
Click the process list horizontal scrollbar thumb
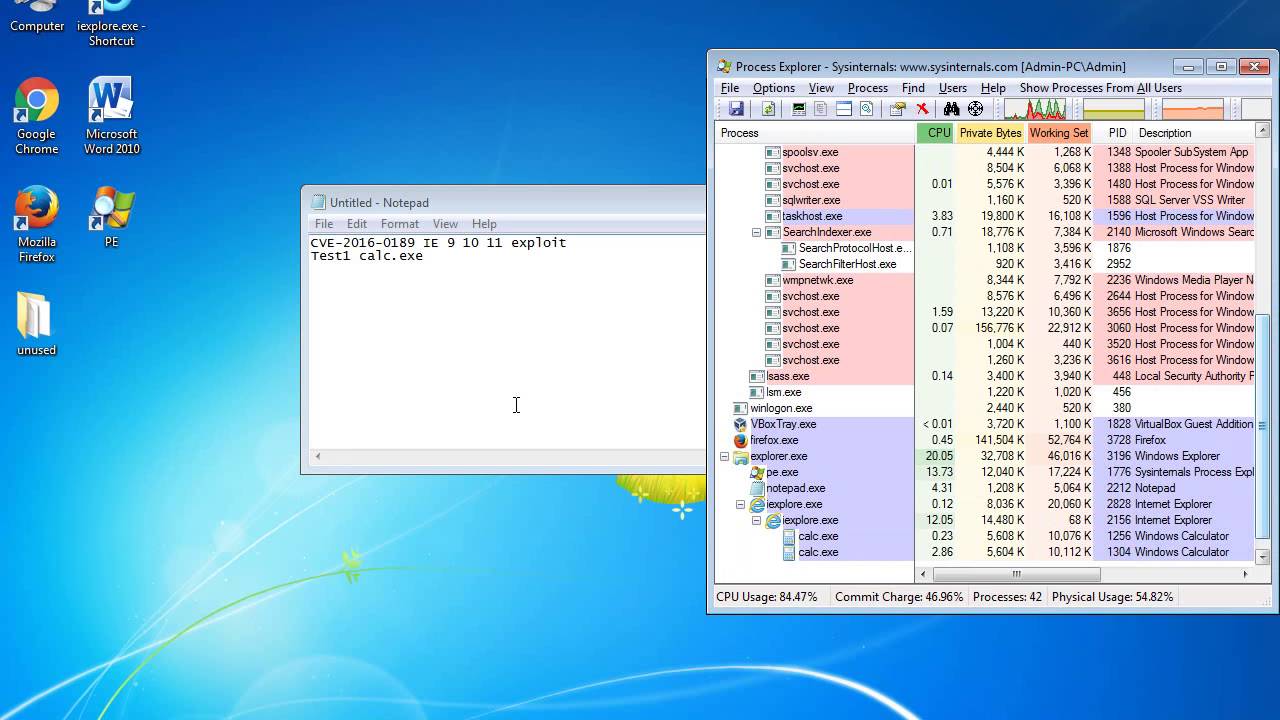(1016, 574)
